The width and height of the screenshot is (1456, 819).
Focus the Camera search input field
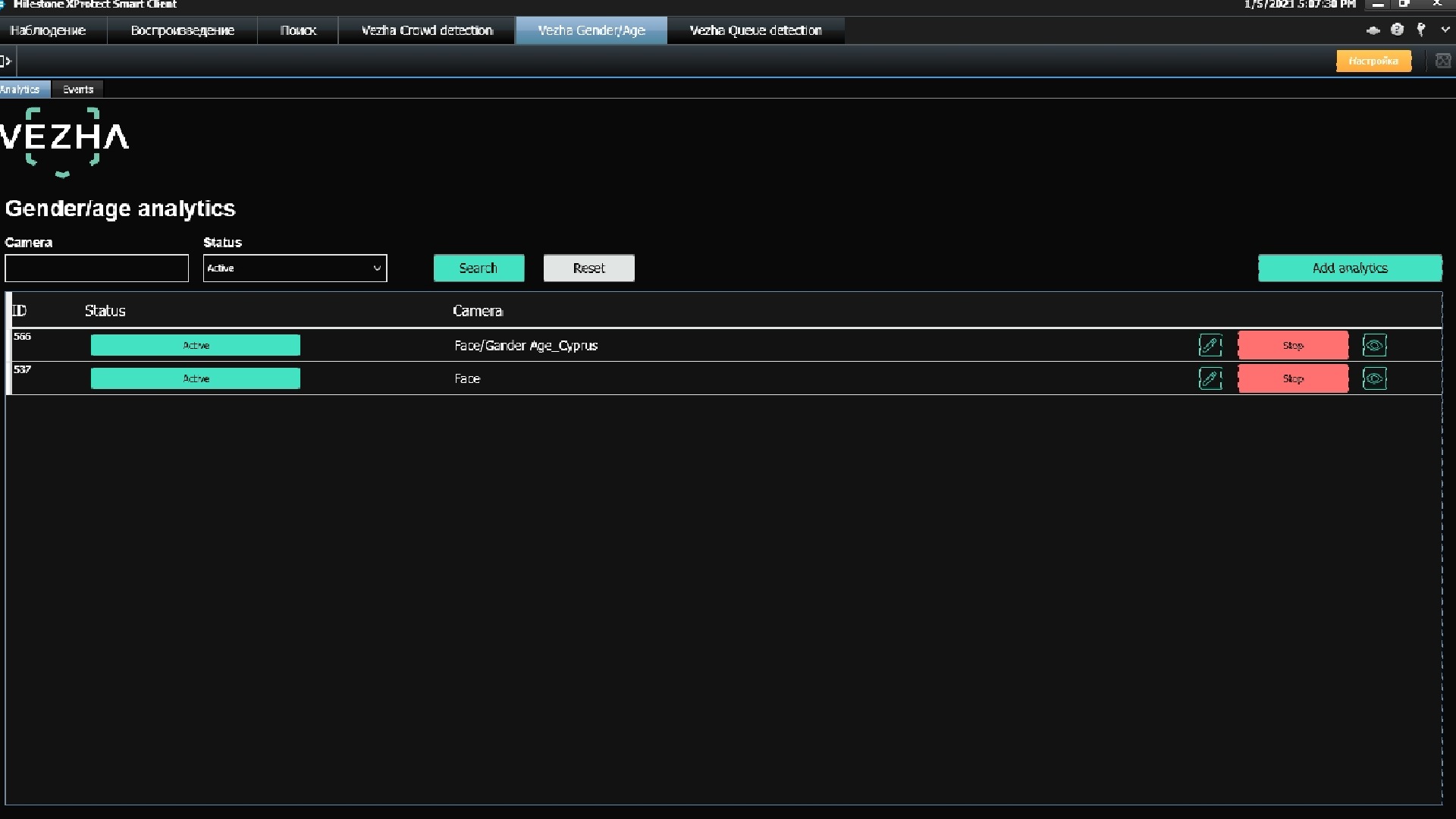pos(96,268)
